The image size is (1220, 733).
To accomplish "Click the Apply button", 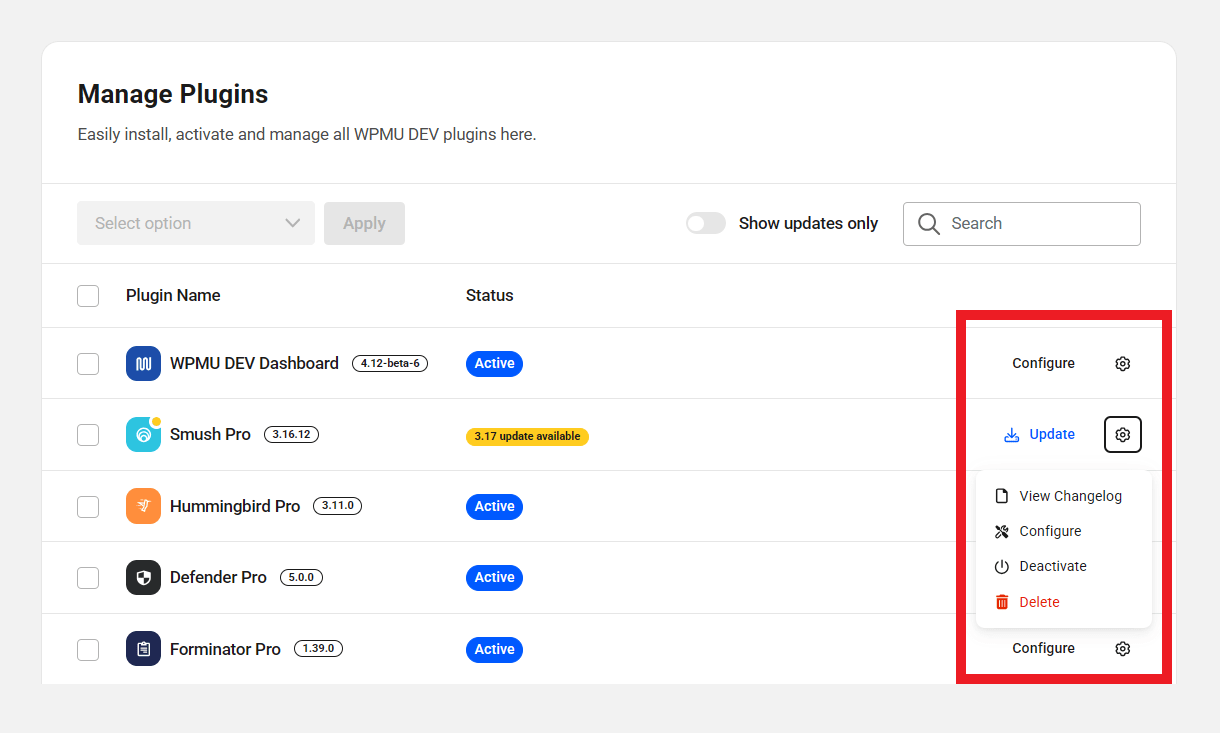I will click(x=364, y=223).
